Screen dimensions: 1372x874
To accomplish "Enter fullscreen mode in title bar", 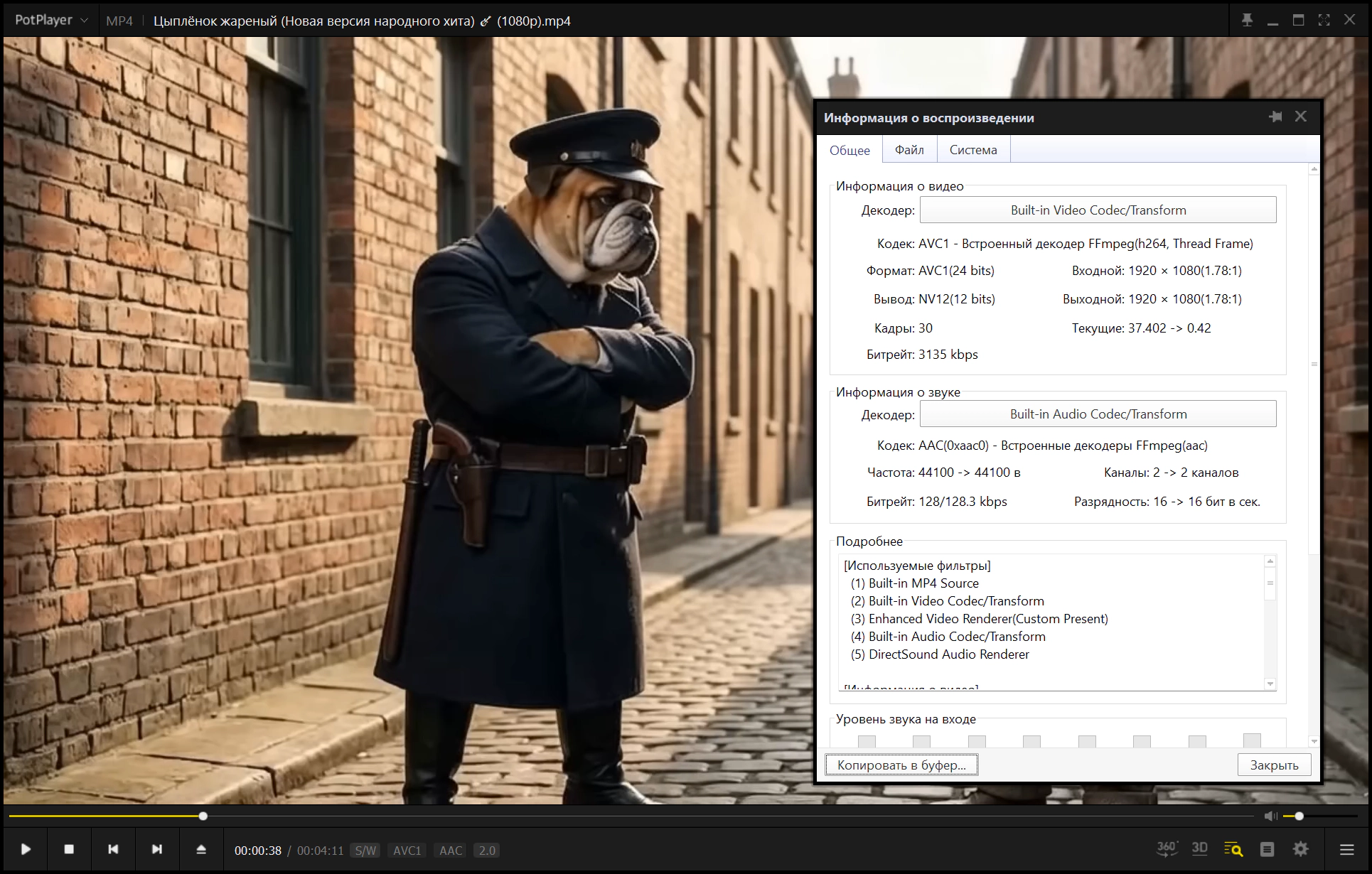I will 1324,20.
